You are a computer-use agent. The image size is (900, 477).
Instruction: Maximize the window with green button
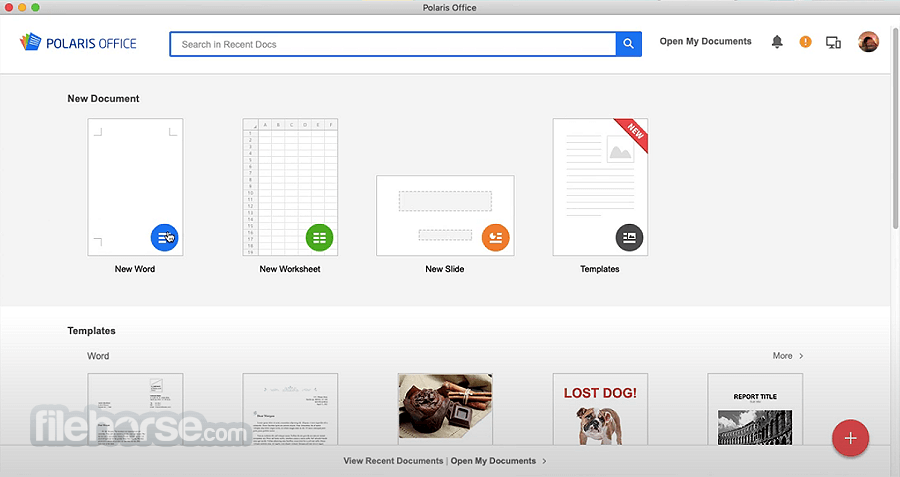click(x=36, y=7)
